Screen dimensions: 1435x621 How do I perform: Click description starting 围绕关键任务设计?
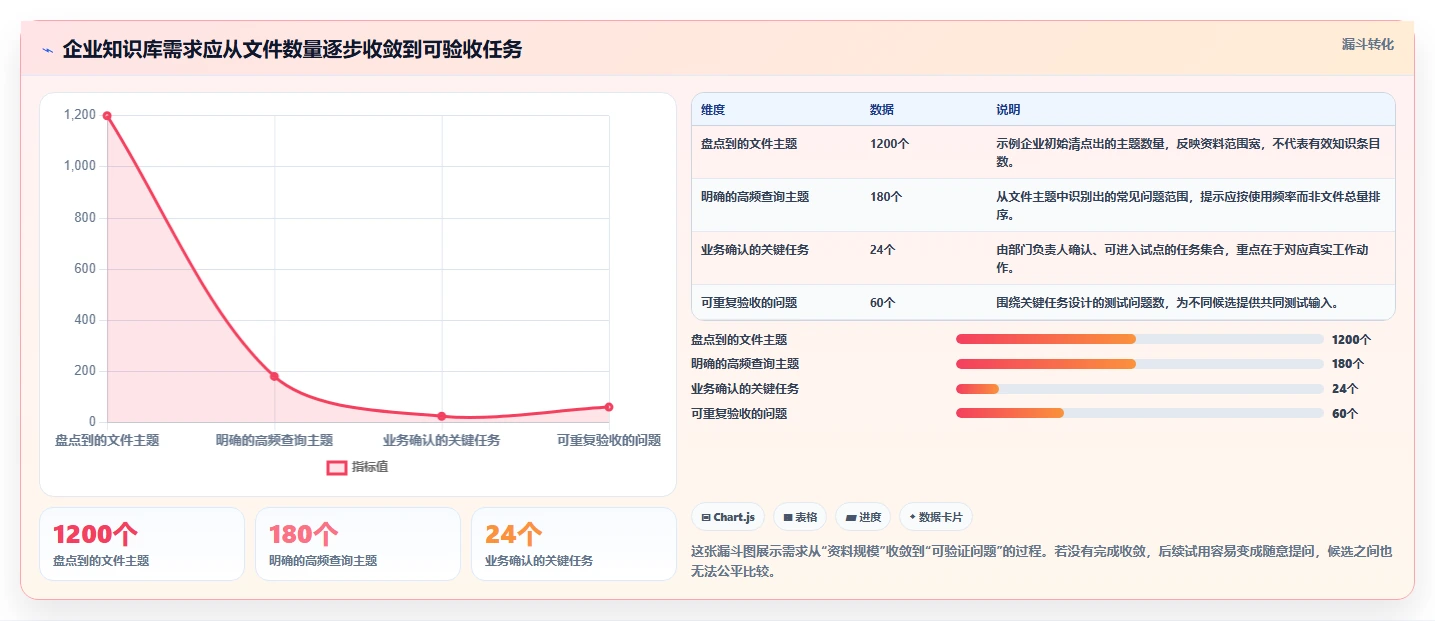click(1167, 302)
